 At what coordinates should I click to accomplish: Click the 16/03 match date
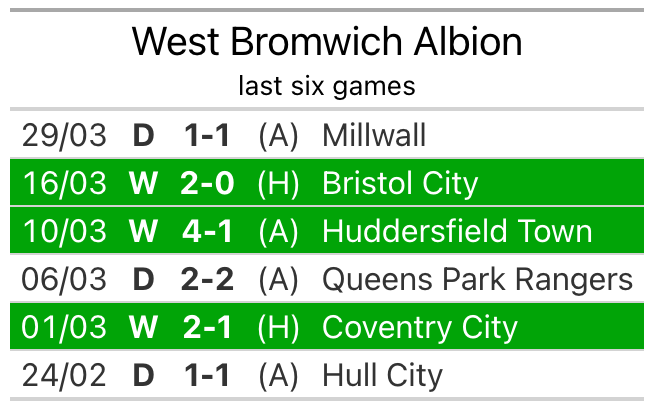(x=64, y=183)
